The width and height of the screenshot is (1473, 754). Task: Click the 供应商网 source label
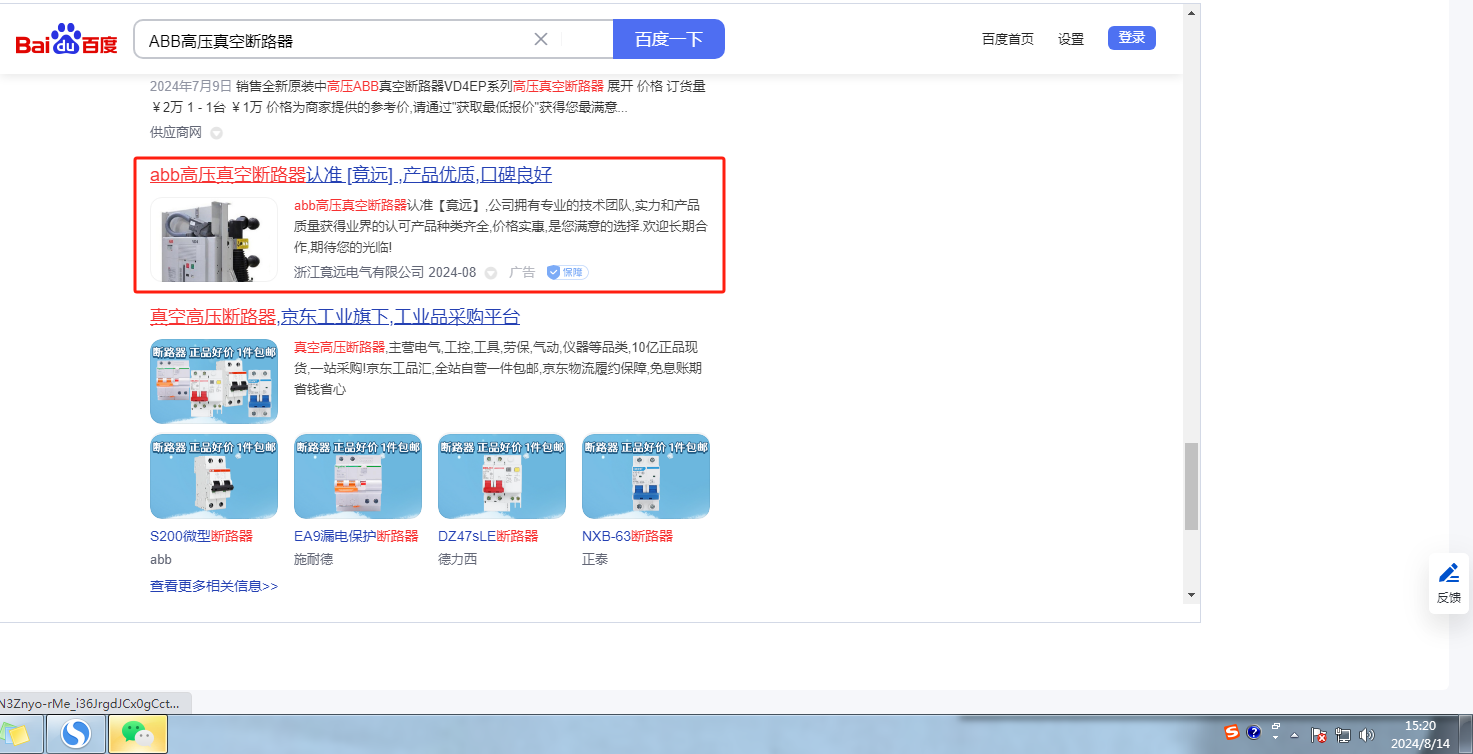tap(176, 132)
